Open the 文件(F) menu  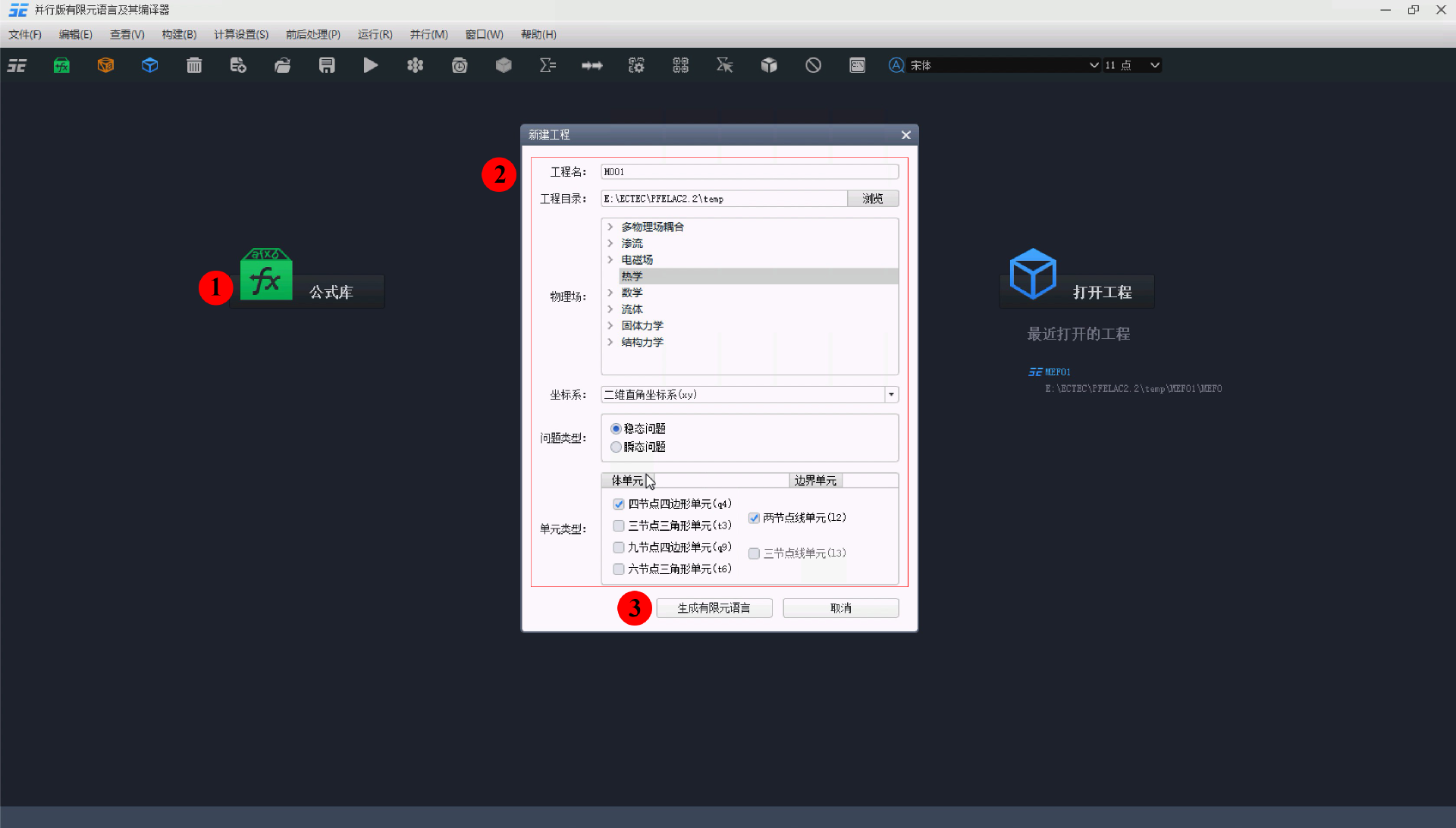coord(24,34)
